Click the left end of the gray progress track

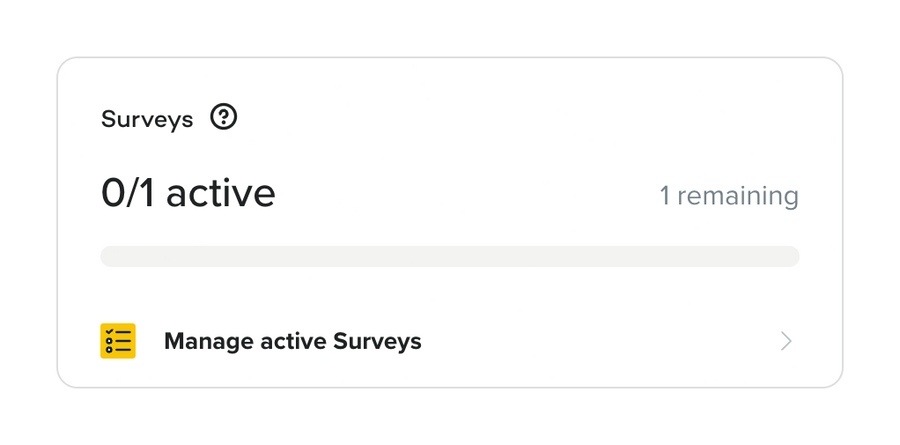click(x=110, y=257)
